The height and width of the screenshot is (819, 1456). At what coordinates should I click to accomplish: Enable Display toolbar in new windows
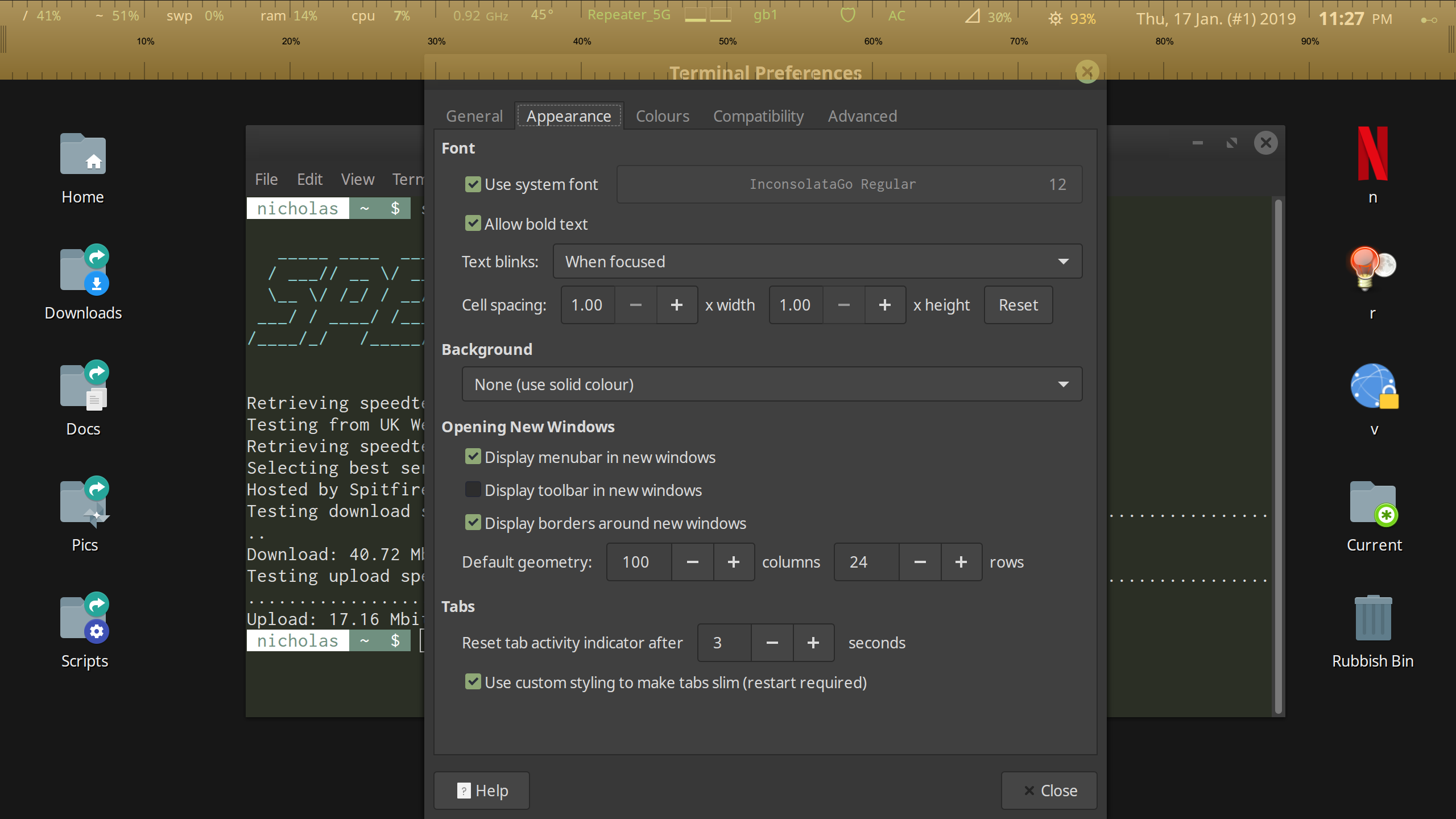coord(473,490)
